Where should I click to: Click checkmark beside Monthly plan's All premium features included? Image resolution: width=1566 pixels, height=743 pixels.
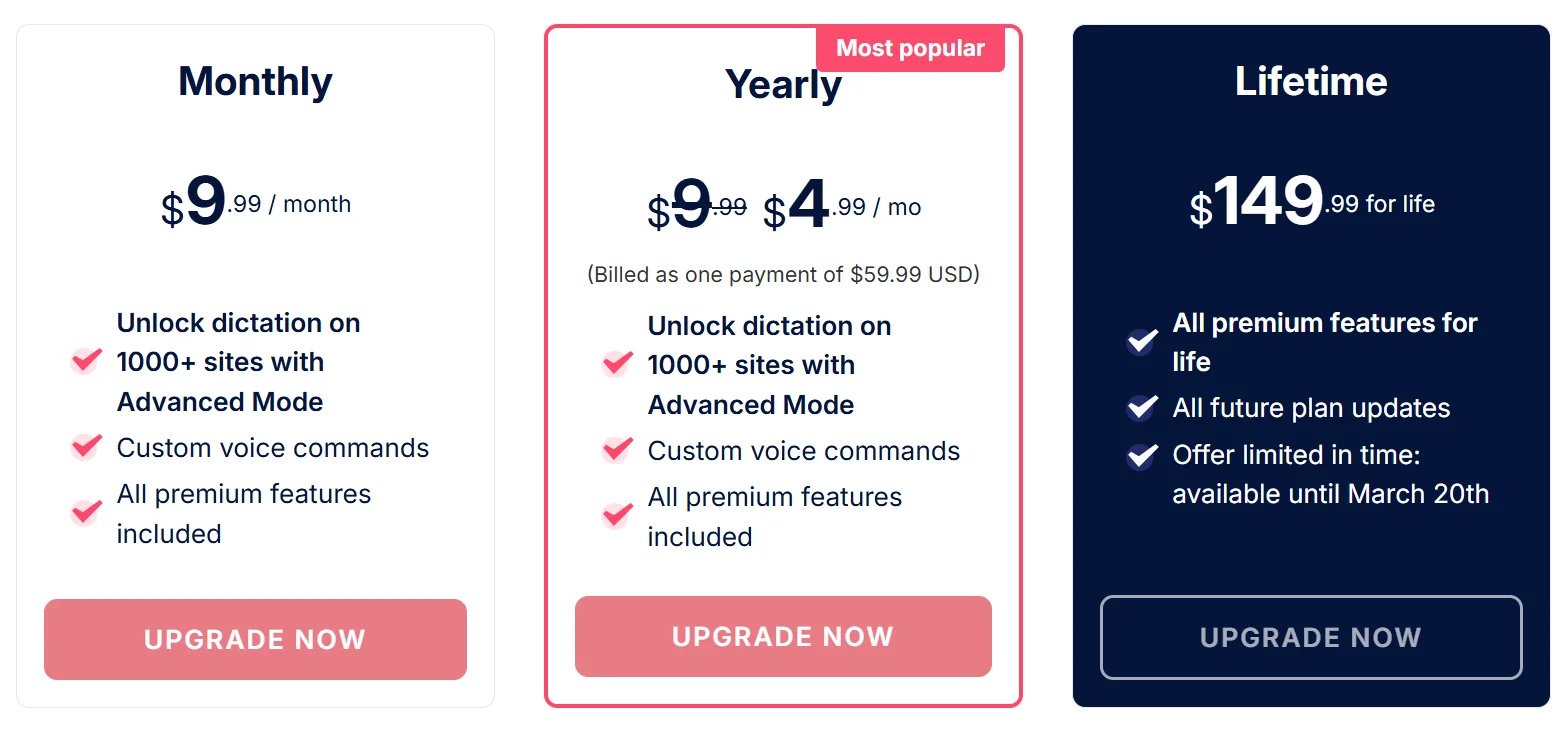[87, 513]
